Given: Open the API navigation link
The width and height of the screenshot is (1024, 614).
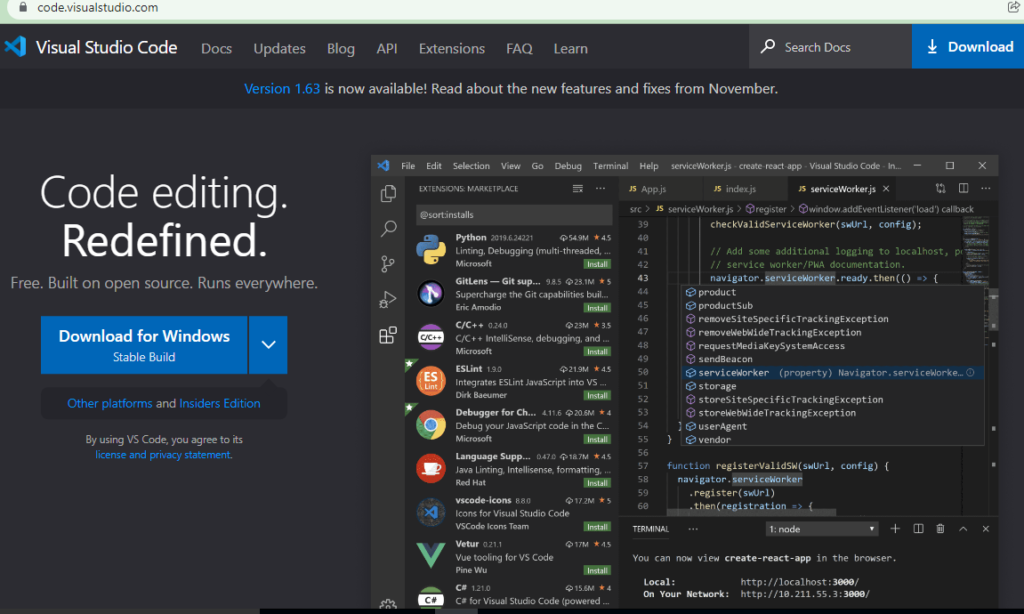Looking at the screenshot, I should click(x=387, y=48).
